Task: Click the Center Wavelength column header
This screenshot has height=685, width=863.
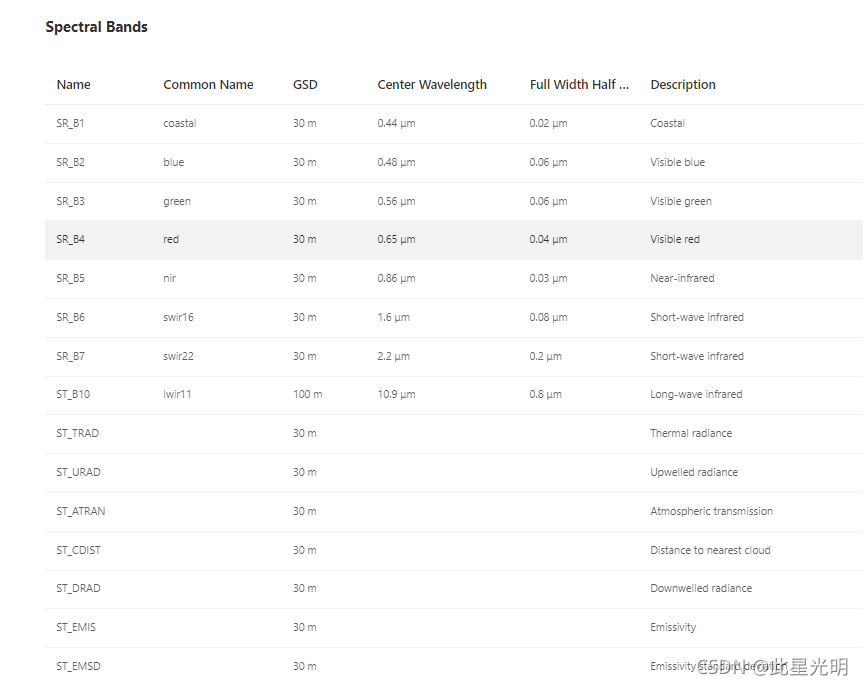Action: (x=432, y=85)
